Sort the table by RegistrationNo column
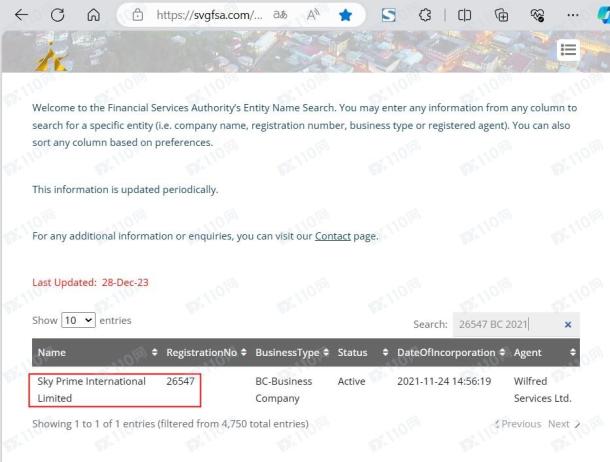The image size is (610, 462). coord(205,352)
